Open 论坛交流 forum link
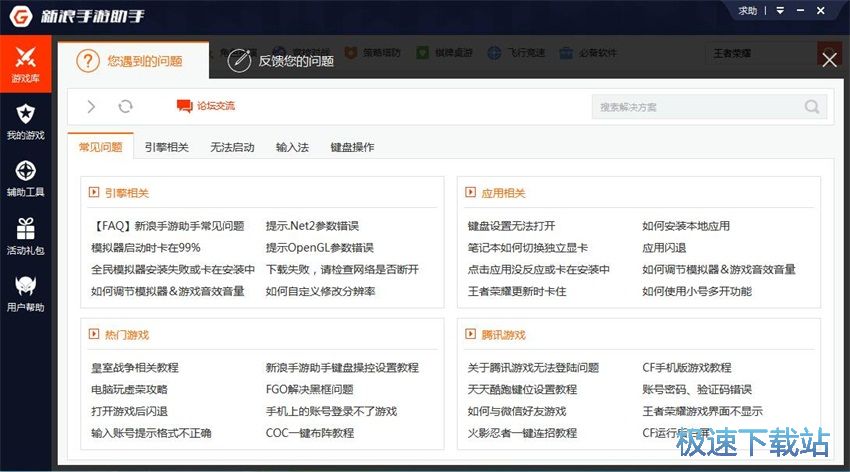The width and height of the screenshot is (850, 472). tap(205, 106)
